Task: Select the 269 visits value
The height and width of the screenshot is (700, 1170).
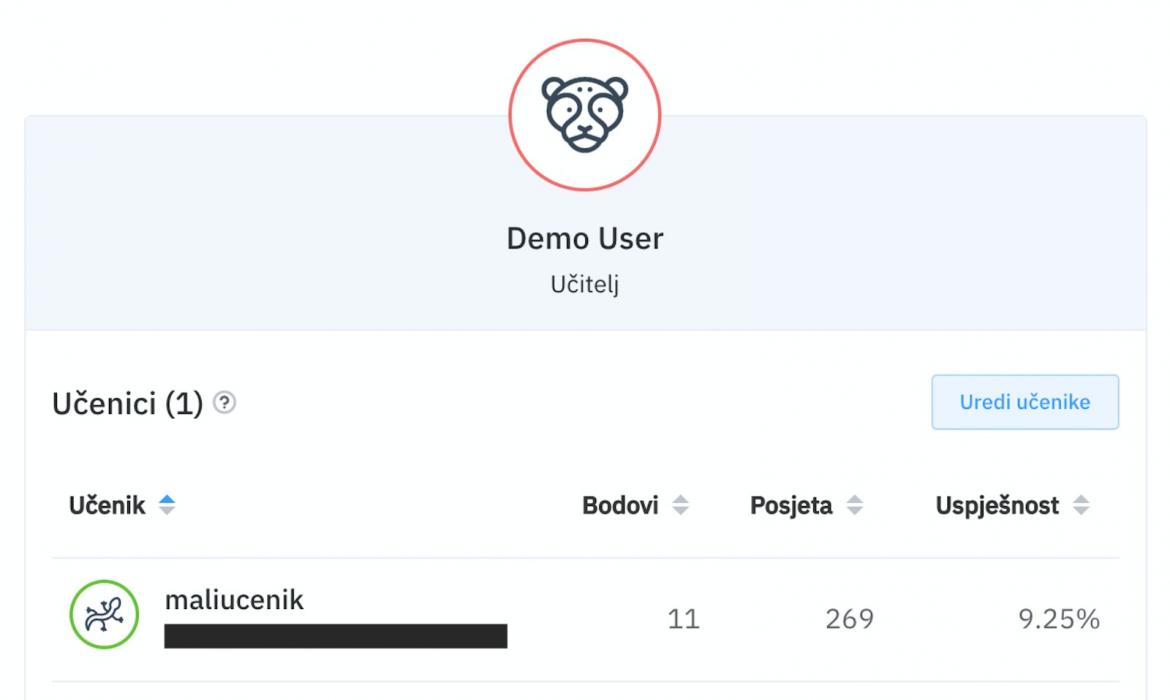Action: pyautogui.click(x=849, y=619)
